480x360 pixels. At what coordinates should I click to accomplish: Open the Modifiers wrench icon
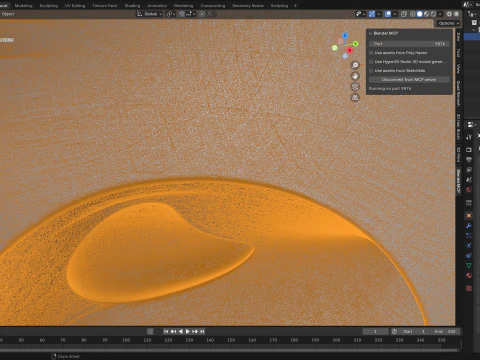[x=469, y=226]
